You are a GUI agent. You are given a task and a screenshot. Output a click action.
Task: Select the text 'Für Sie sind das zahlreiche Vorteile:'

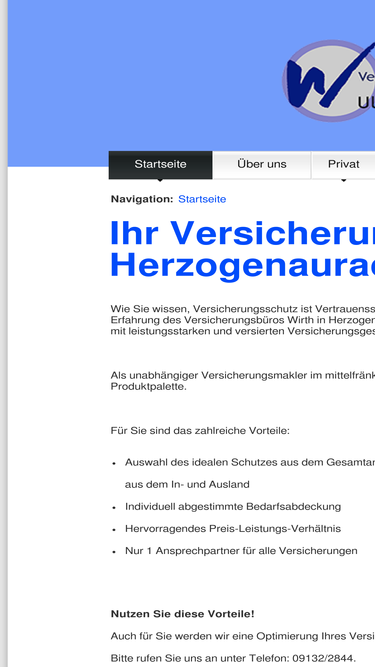tap(200, 431)
